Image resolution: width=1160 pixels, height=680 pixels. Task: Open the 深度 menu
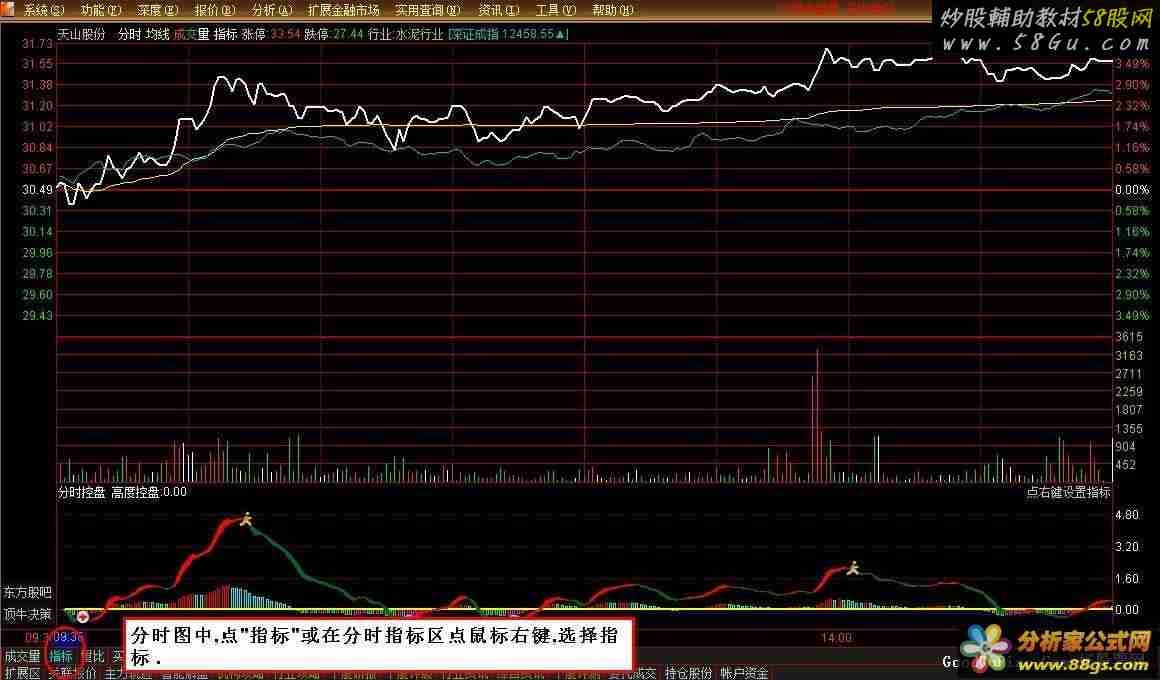tap(158, 10)
